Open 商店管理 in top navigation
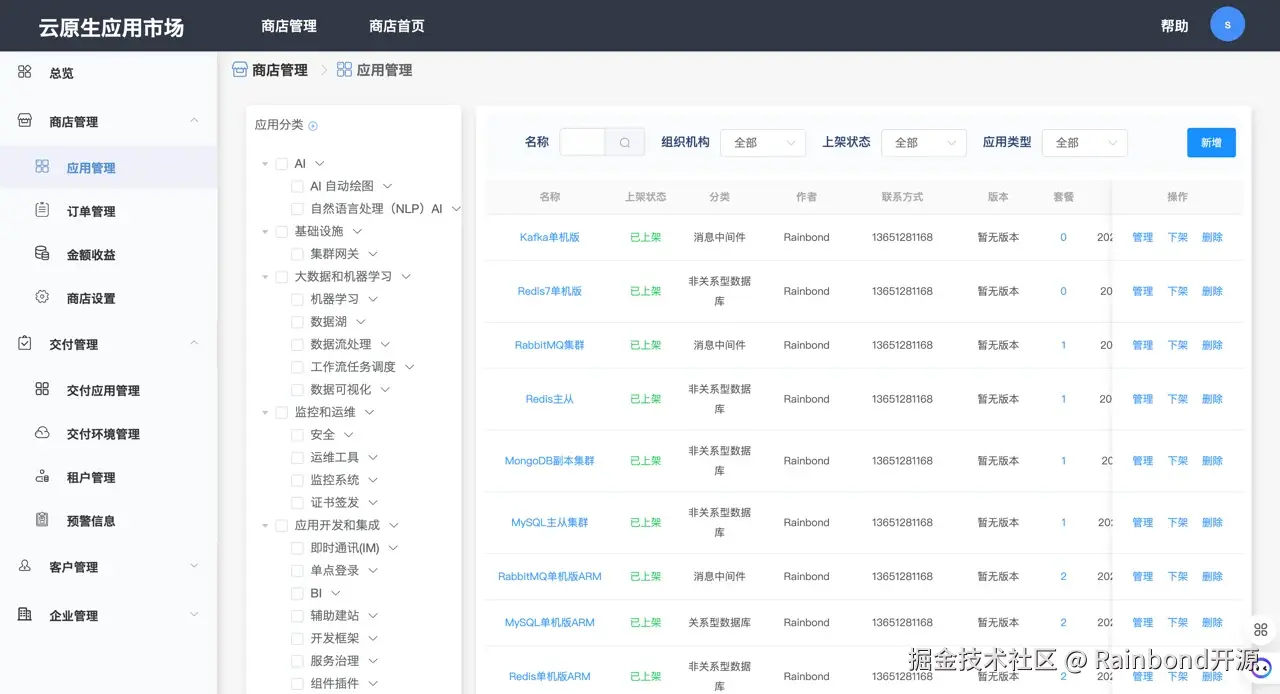 [289, 26]
